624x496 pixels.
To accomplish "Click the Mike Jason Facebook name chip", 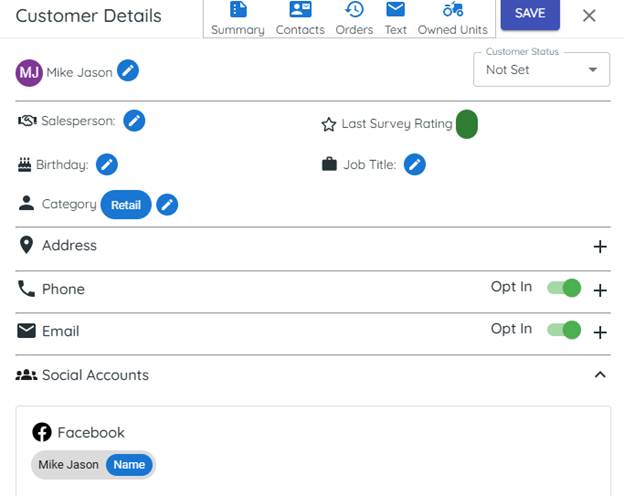I will pos(93,464).
